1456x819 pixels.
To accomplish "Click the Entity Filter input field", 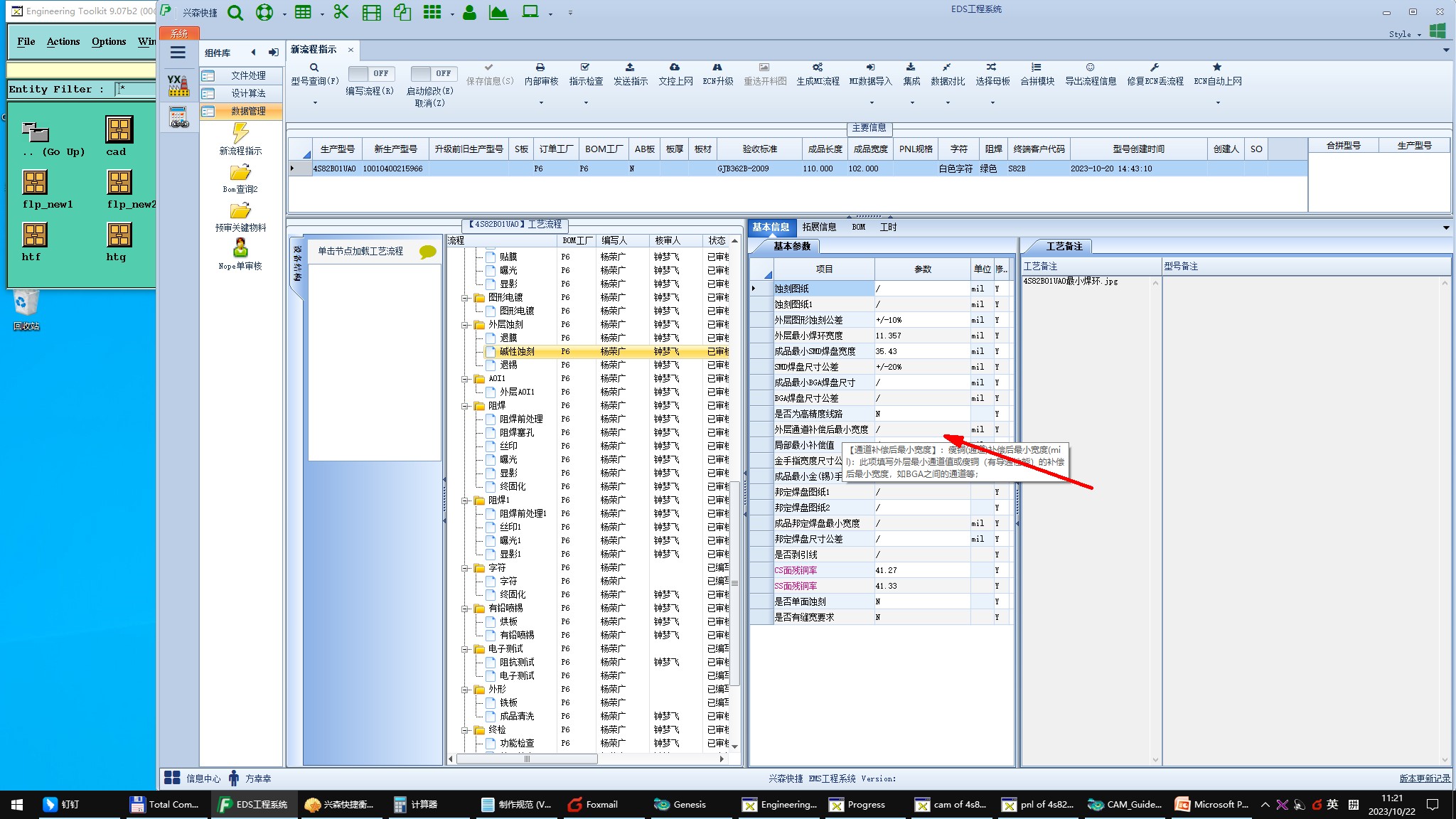I will (x=135, y=89).
